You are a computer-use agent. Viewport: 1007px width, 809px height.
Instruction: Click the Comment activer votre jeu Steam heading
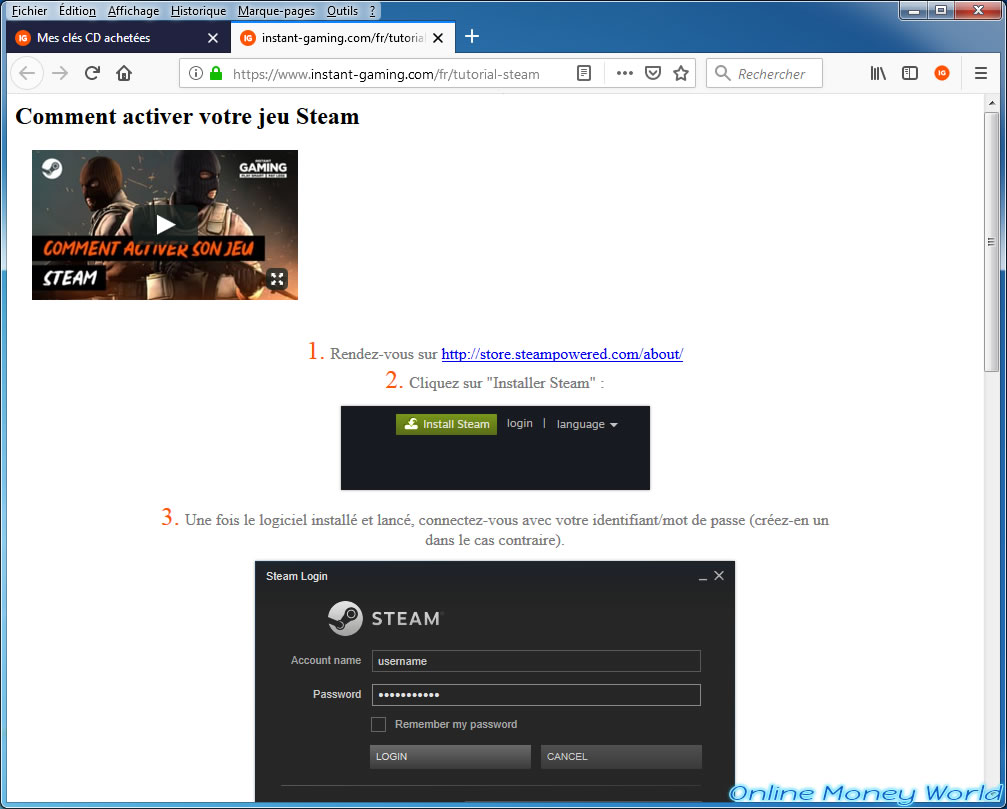[187, 117]
